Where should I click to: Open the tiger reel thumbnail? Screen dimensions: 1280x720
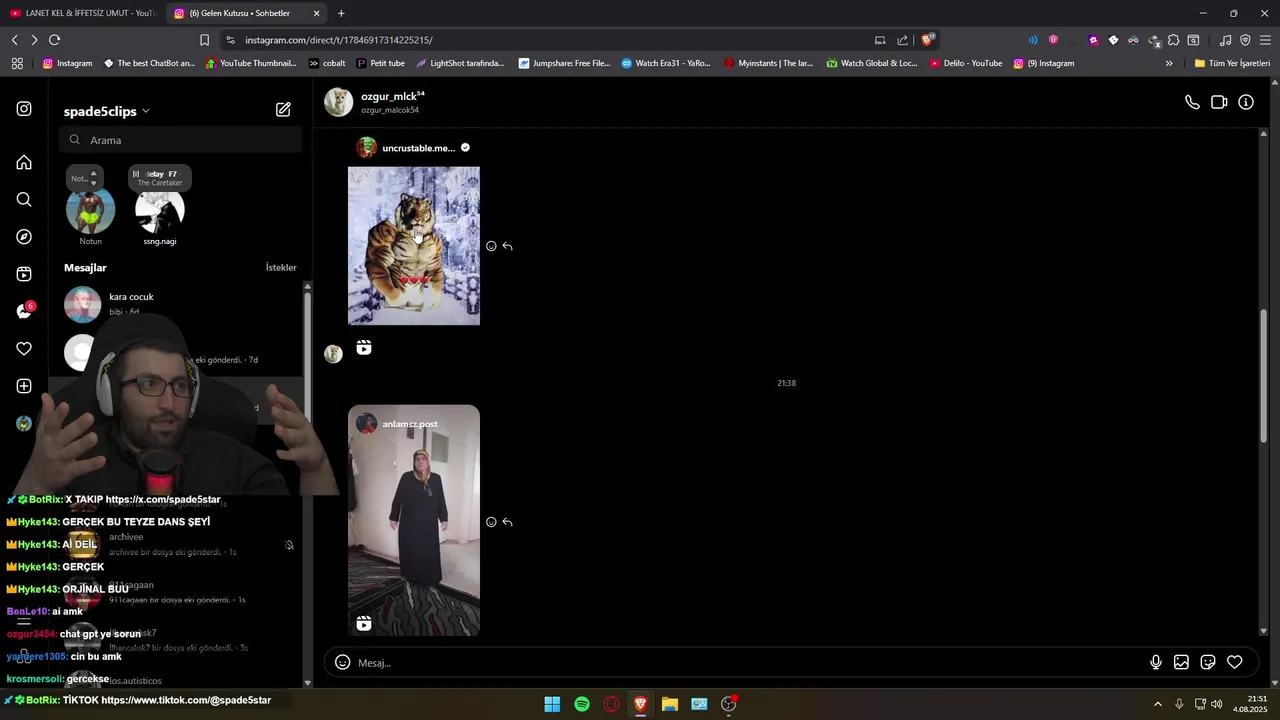pos(414,246)
